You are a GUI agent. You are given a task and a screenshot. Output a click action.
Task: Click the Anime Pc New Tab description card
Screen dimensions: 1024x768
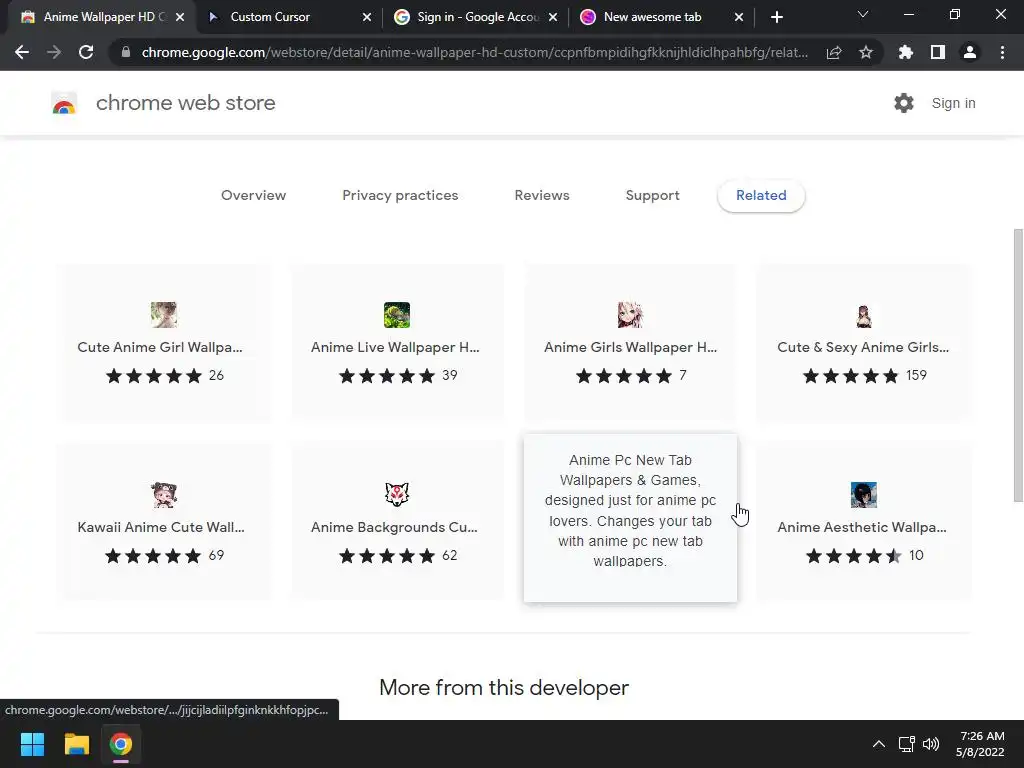pyautogui.click(x=630, y=518)
